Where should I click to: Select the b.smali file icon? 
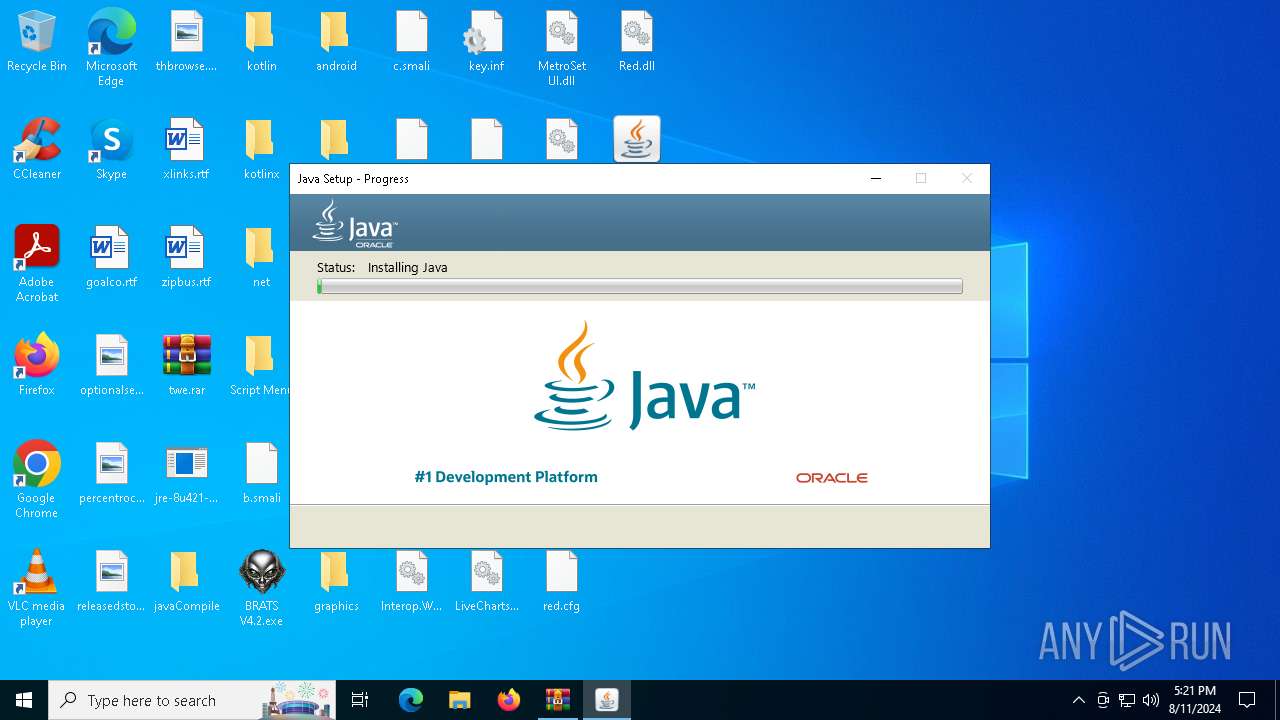pos(261,474)
